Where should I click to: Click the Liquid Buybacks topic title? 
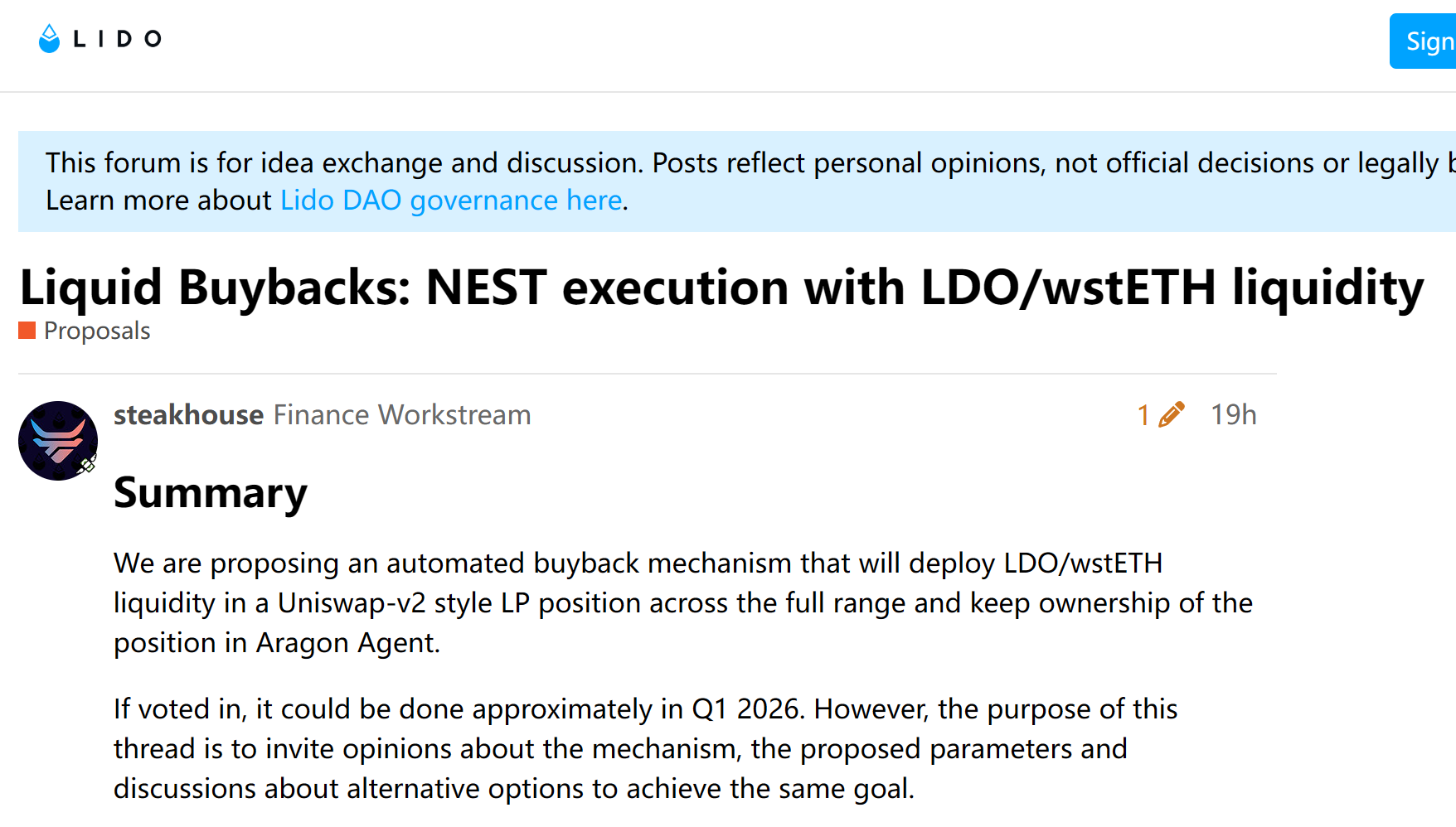(721, 288)
